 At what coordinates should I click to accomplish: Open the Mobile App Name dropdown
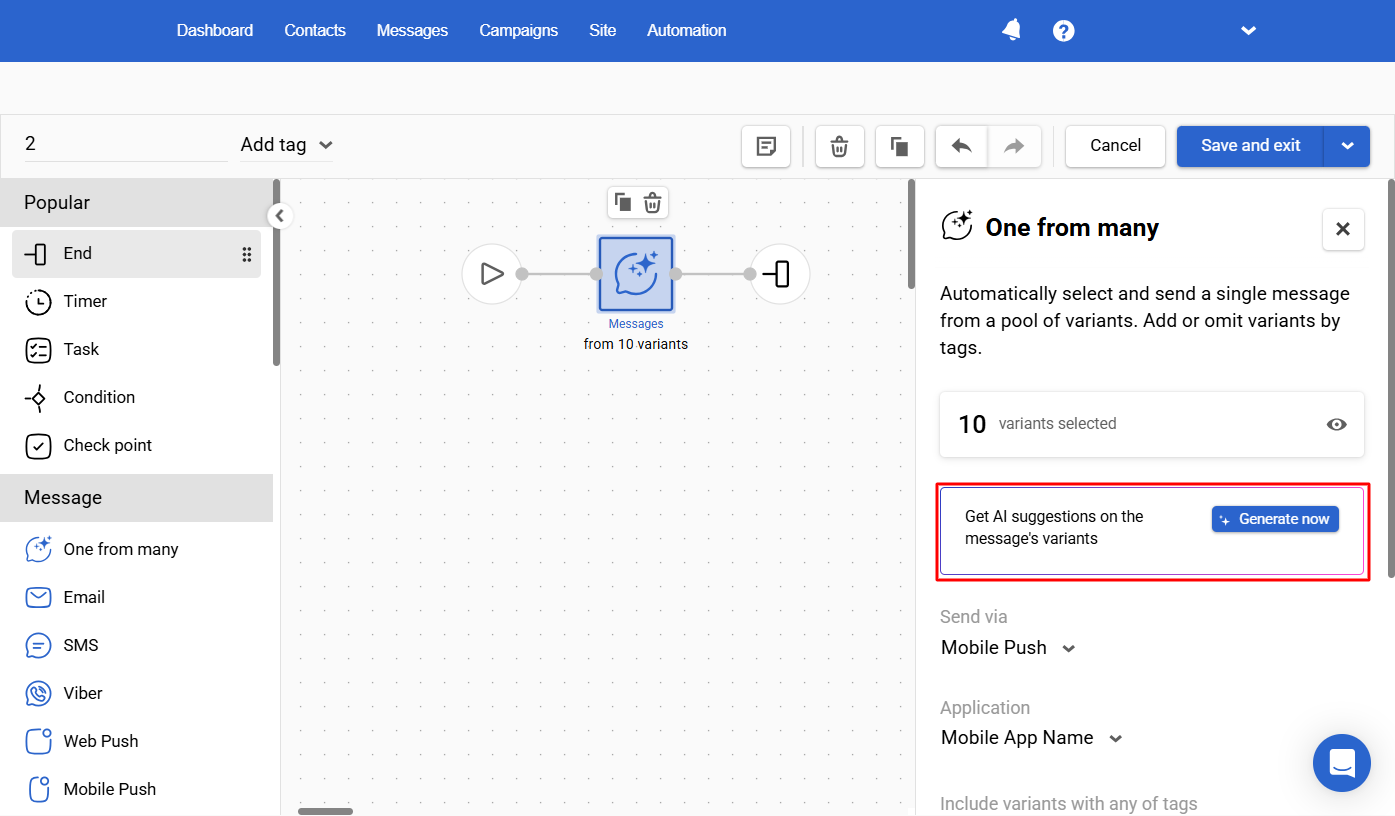1032,738
